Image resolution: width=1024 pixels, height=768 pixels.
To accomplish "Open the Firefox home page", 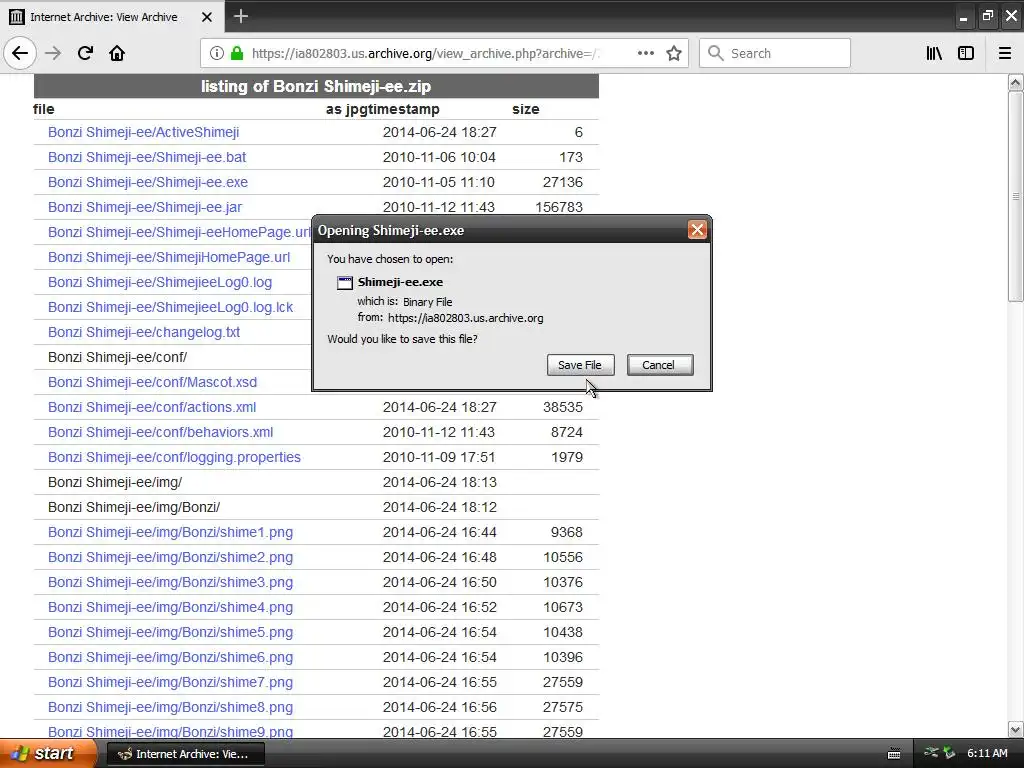I will tap(117, 53).
